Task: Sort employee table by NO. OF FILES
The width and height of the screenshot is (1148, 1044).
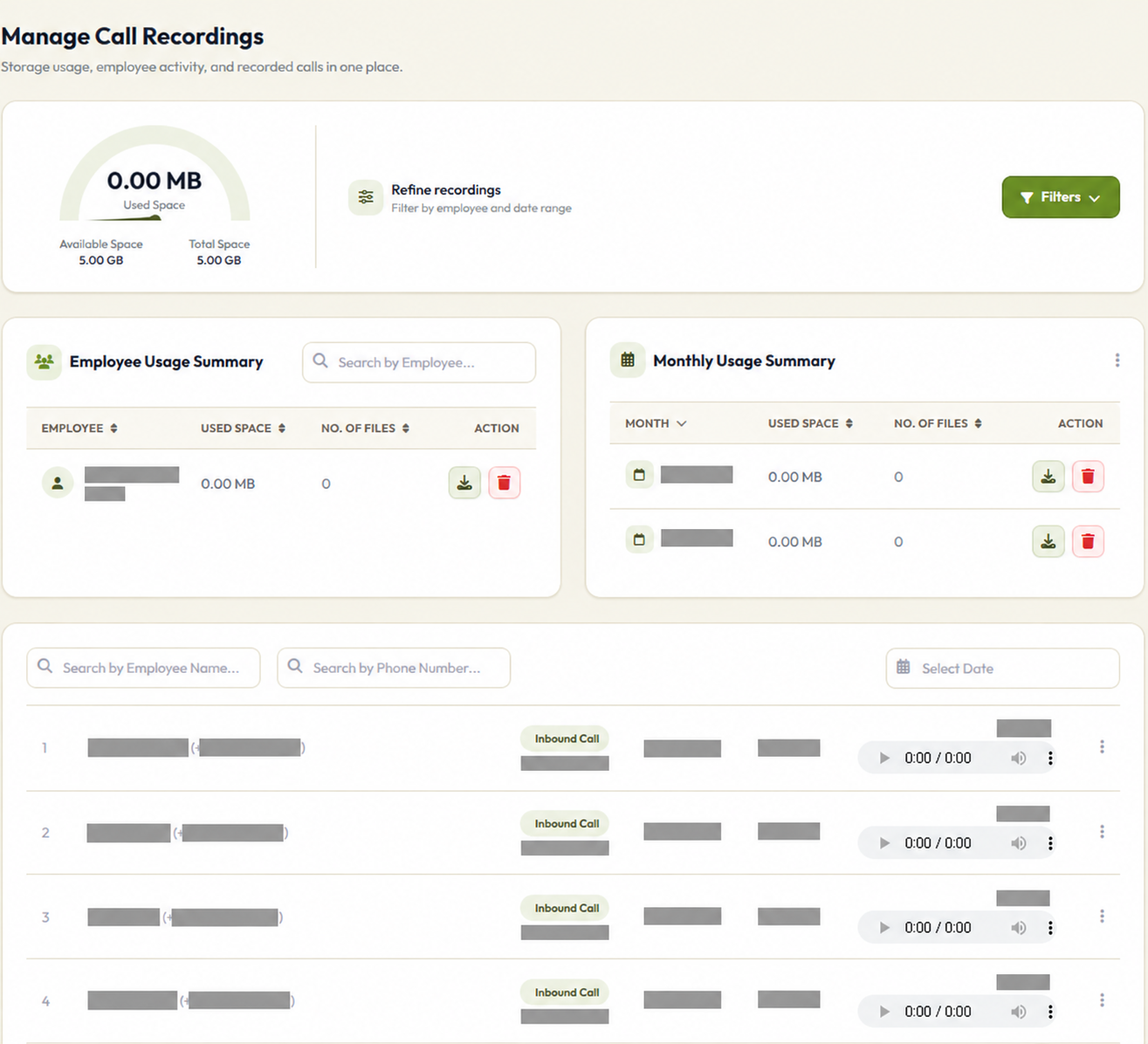Action: click(365, 428)
